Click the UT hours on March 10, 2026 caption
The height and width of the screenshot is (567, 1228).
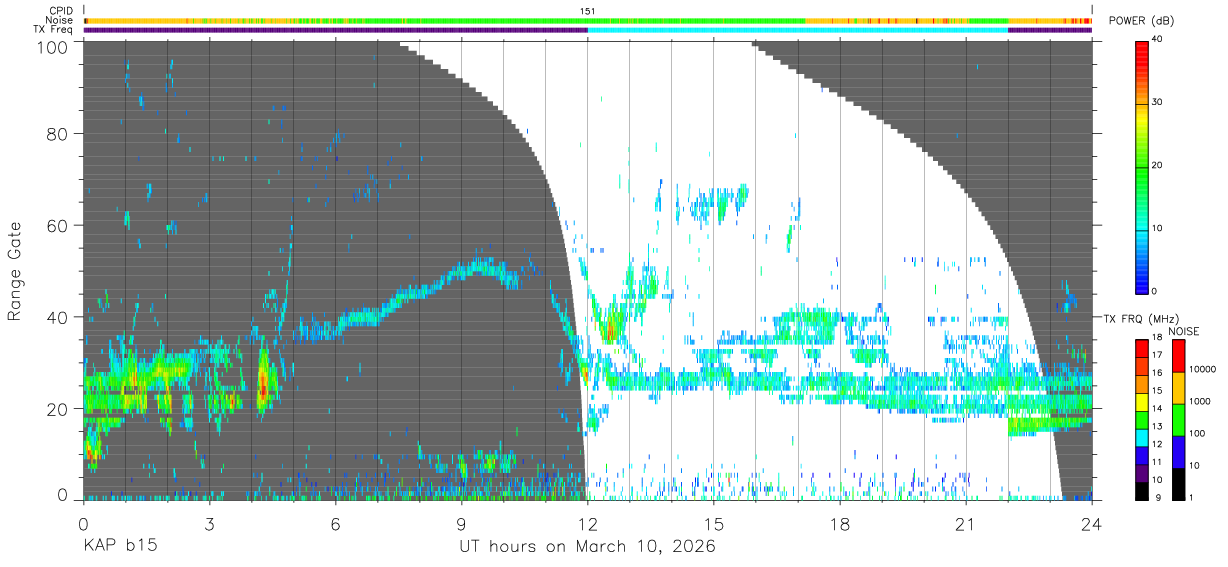pos(587,547)
